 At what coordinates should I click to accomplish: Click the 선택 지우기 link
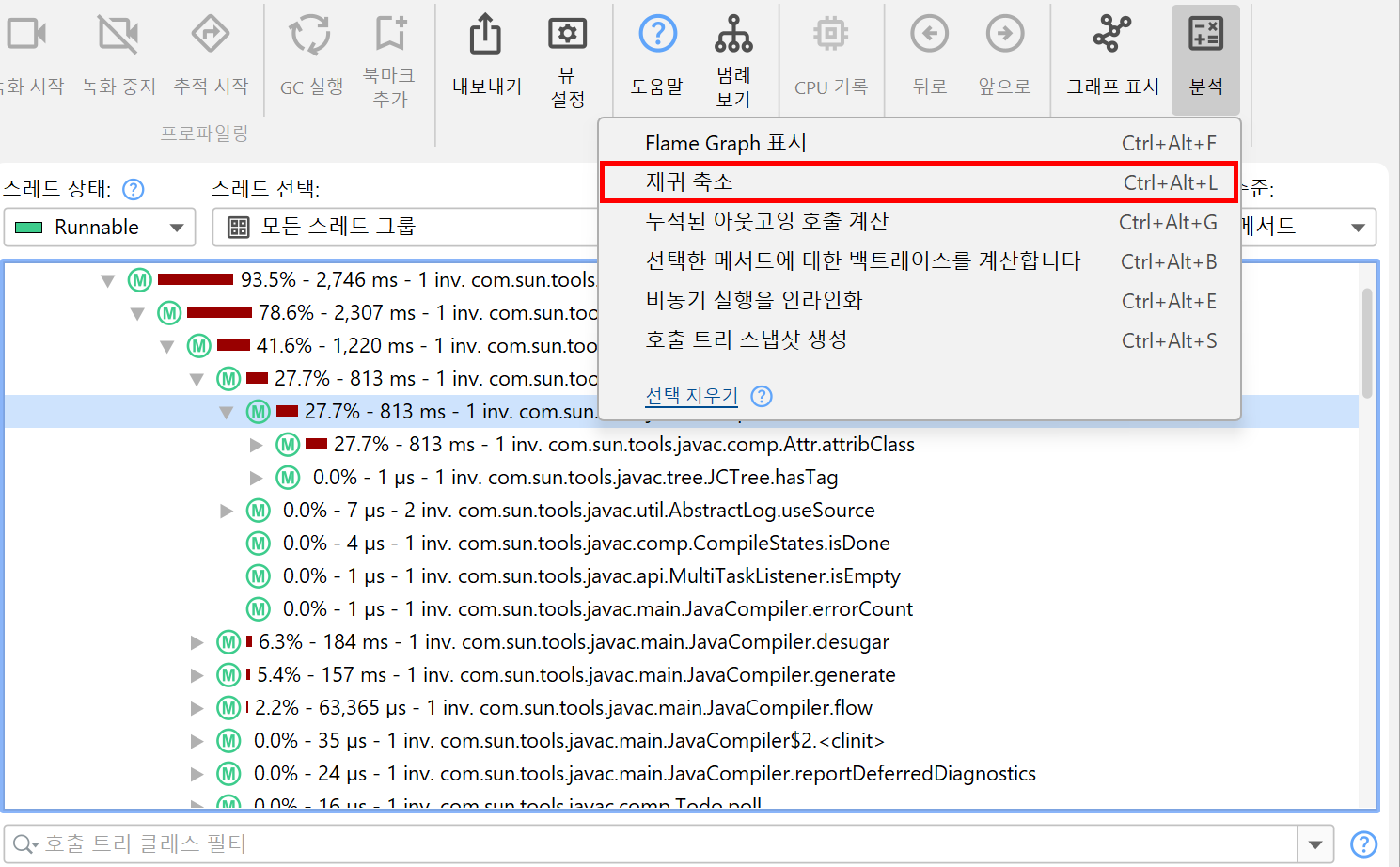[692, 396]
